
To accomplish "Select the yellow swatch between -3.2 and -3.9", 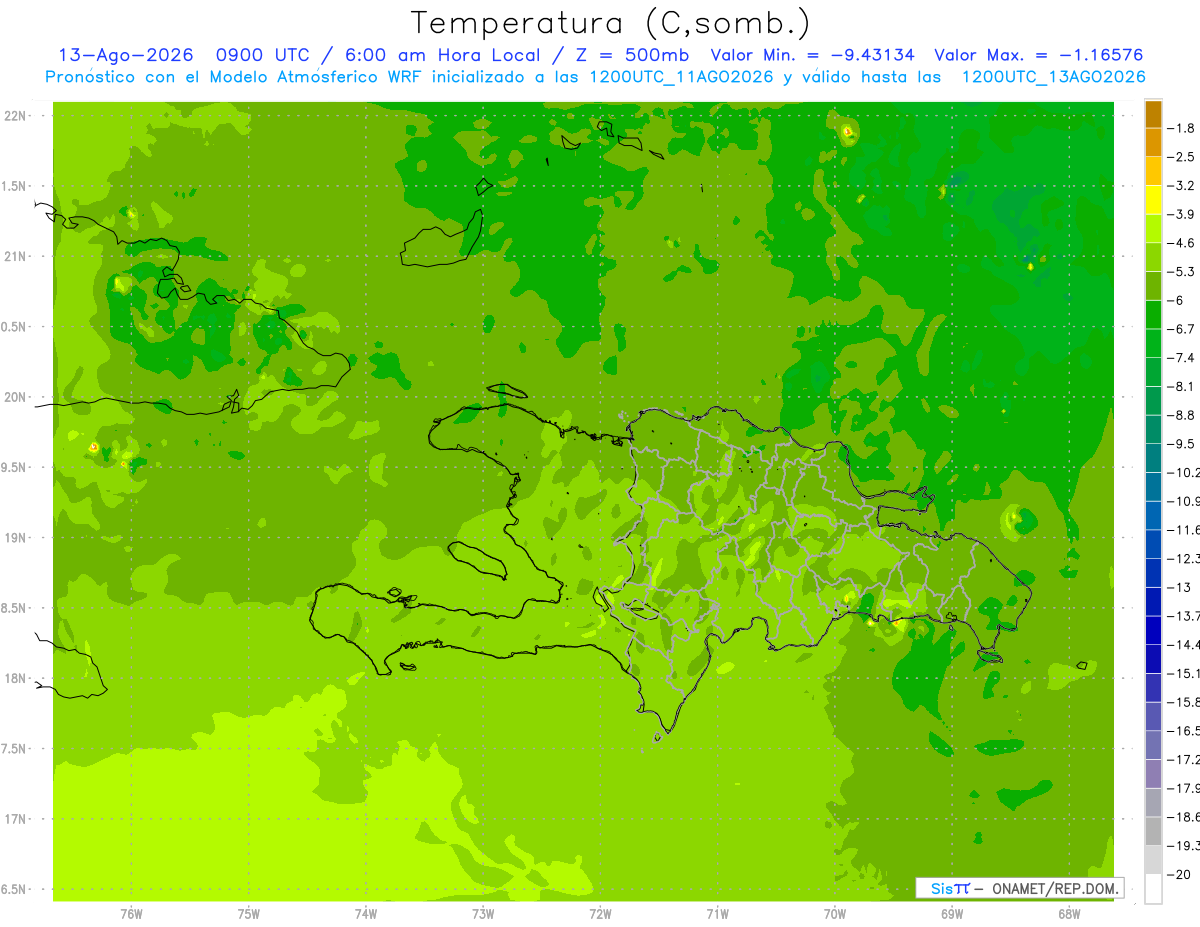I will (1153, 200).
